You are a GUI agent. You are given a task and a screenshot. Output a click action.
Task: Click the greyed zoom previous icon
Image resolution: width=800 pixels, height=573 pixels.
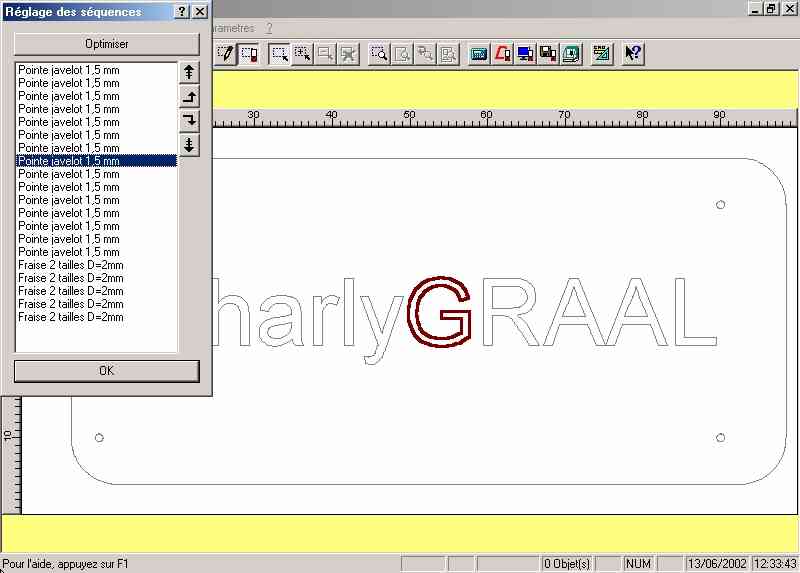tap(425, 54)
